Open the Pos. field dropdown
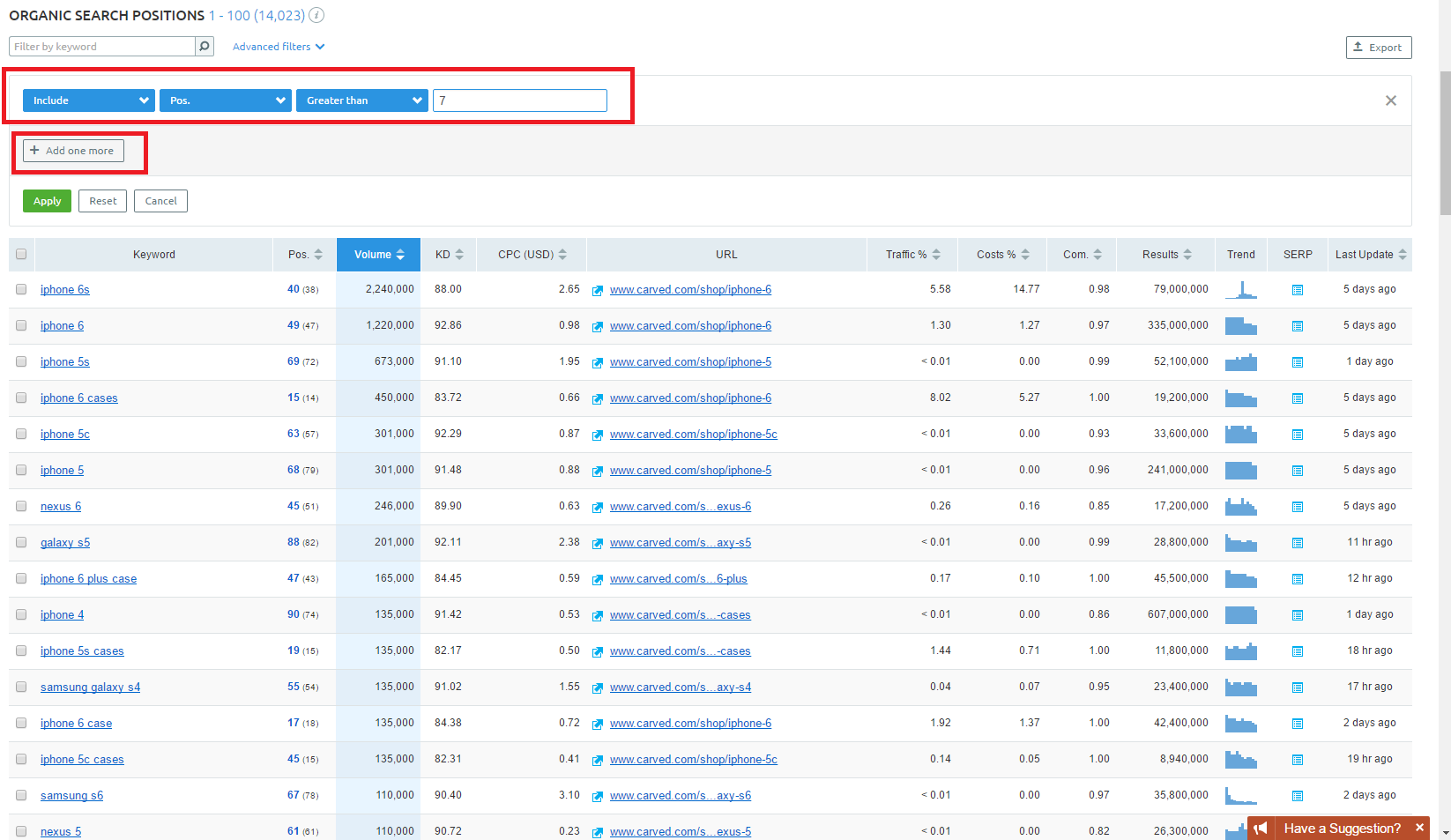The image size is (1451, 840). 226,100
